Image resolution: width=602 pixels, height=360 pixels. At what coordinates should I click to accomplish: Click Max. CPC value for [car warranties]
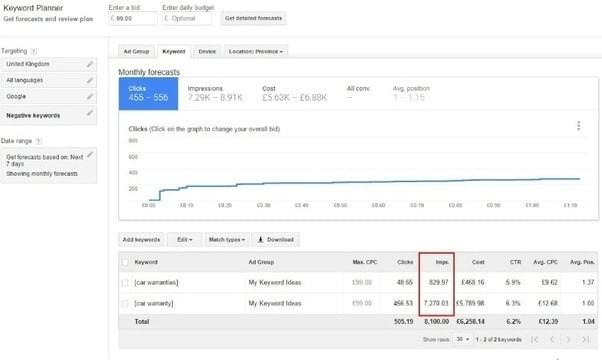tap(362, 282)
